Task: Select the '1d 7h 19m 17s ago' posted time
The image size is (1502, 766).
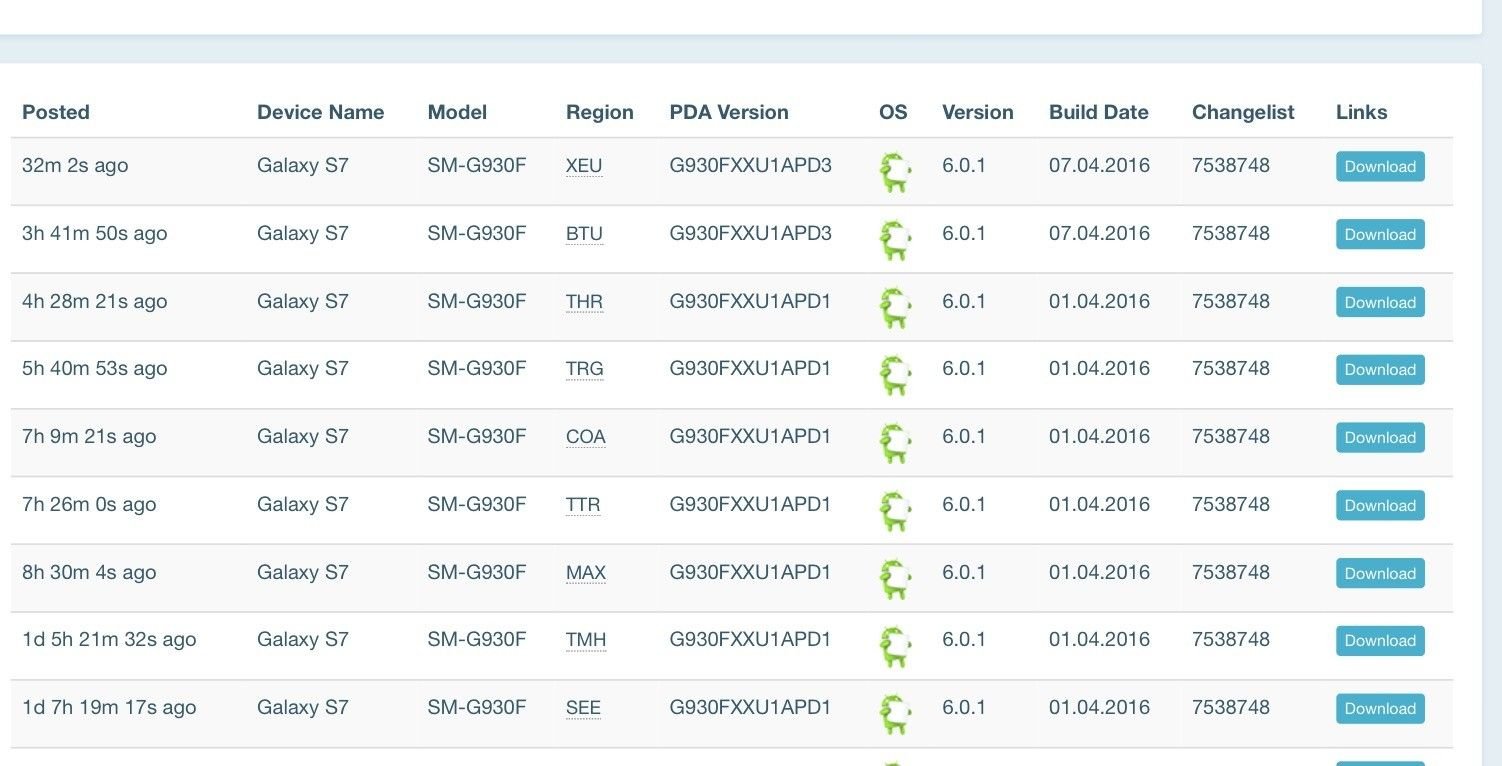Action: point(110,708)
